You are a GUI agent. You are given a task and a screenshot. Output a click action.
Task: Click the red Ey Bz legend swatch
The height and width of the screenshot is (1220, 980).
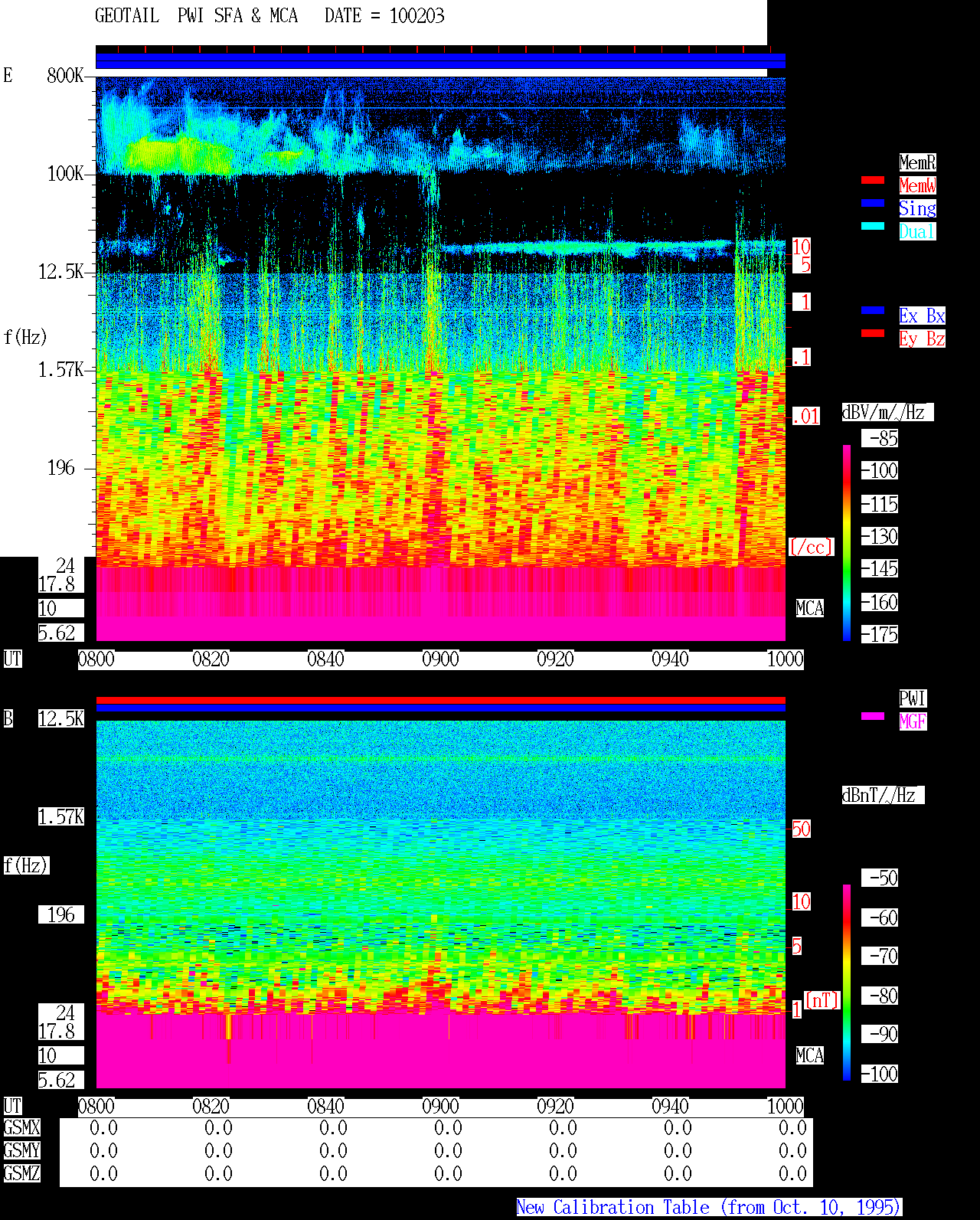coord(873,333)
